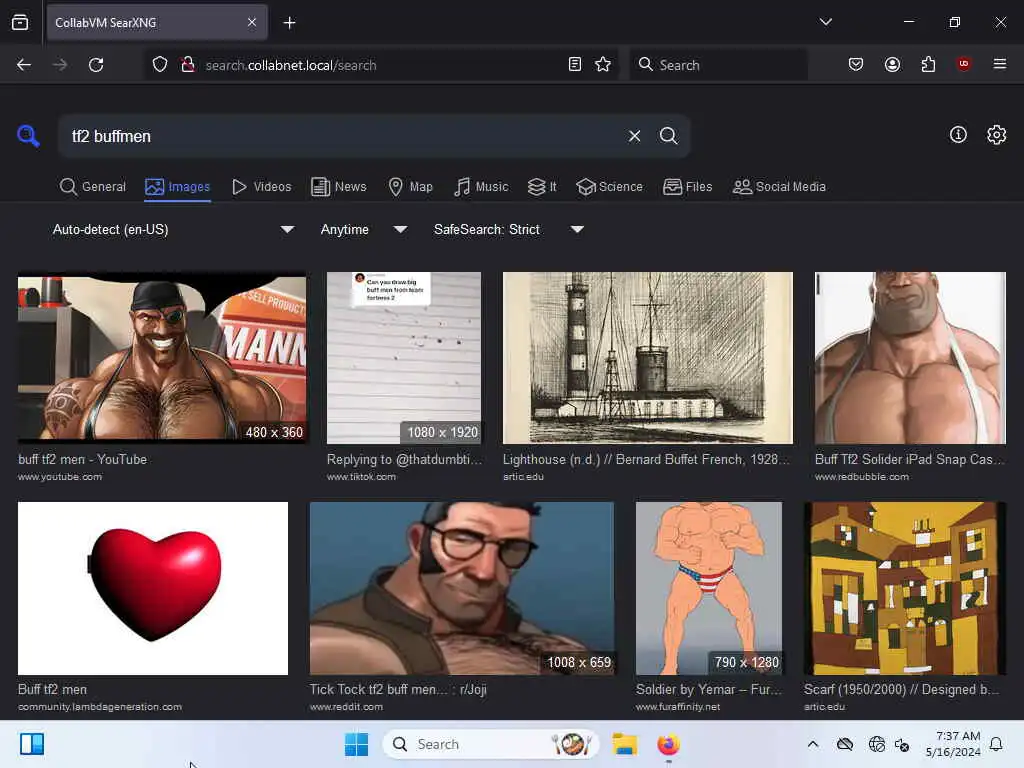Screen dimensions: 1024x768
Task: Show hidden system tray icons
Action: coord(812,744)
